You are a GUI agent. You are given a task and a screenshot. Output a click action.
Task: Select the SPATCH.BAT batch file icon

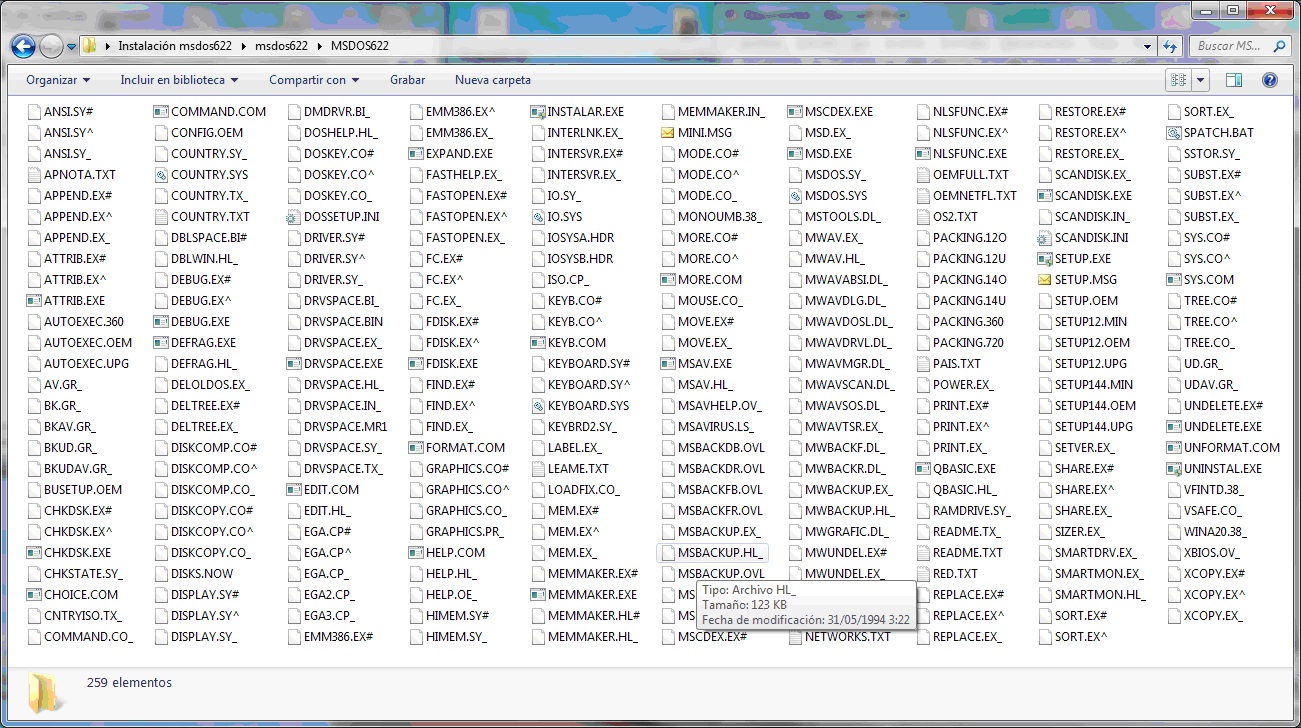point(1174,133)
